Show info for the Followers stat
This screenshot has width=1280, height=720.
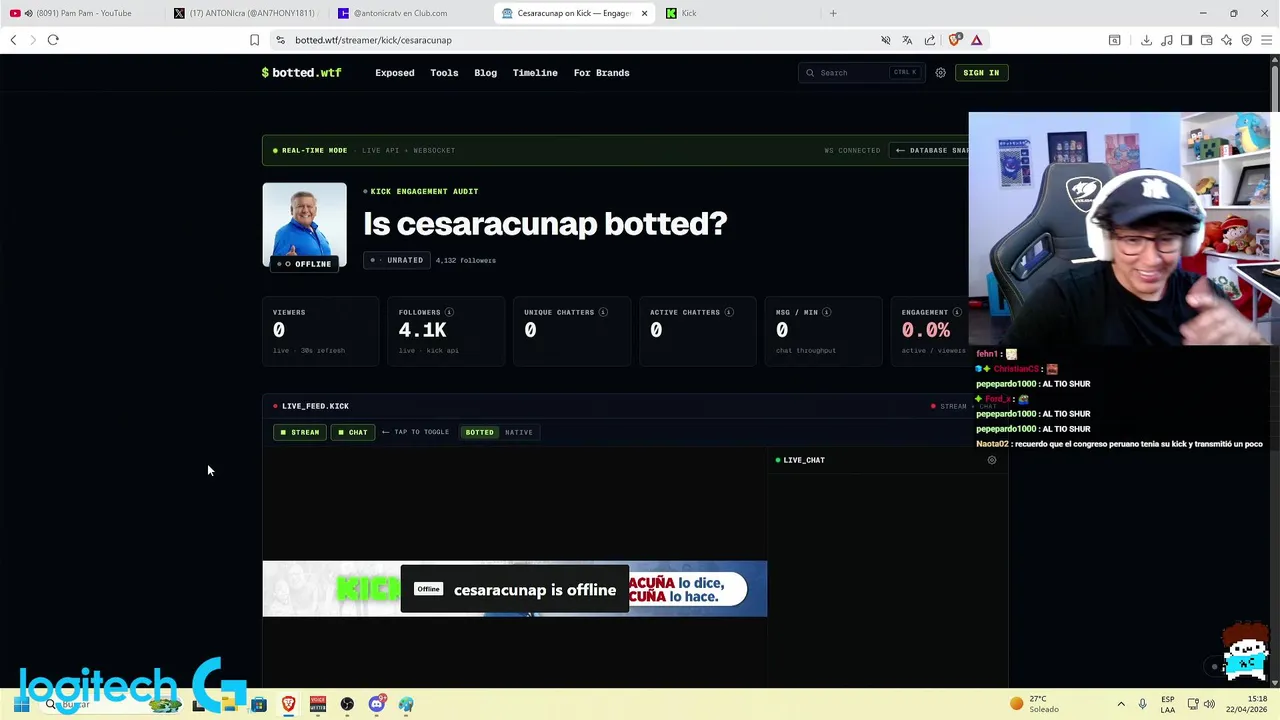[x=449, y=312]
